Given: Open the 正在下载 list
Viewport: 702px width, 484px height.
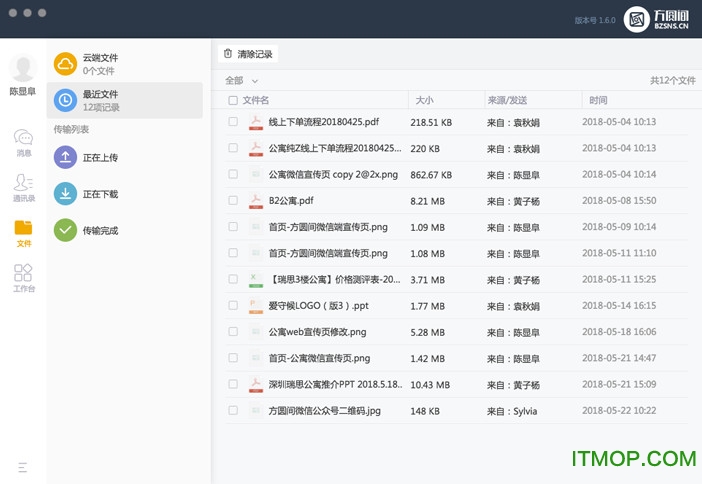Looking at the screenshot, I should (x=124, y=194).
